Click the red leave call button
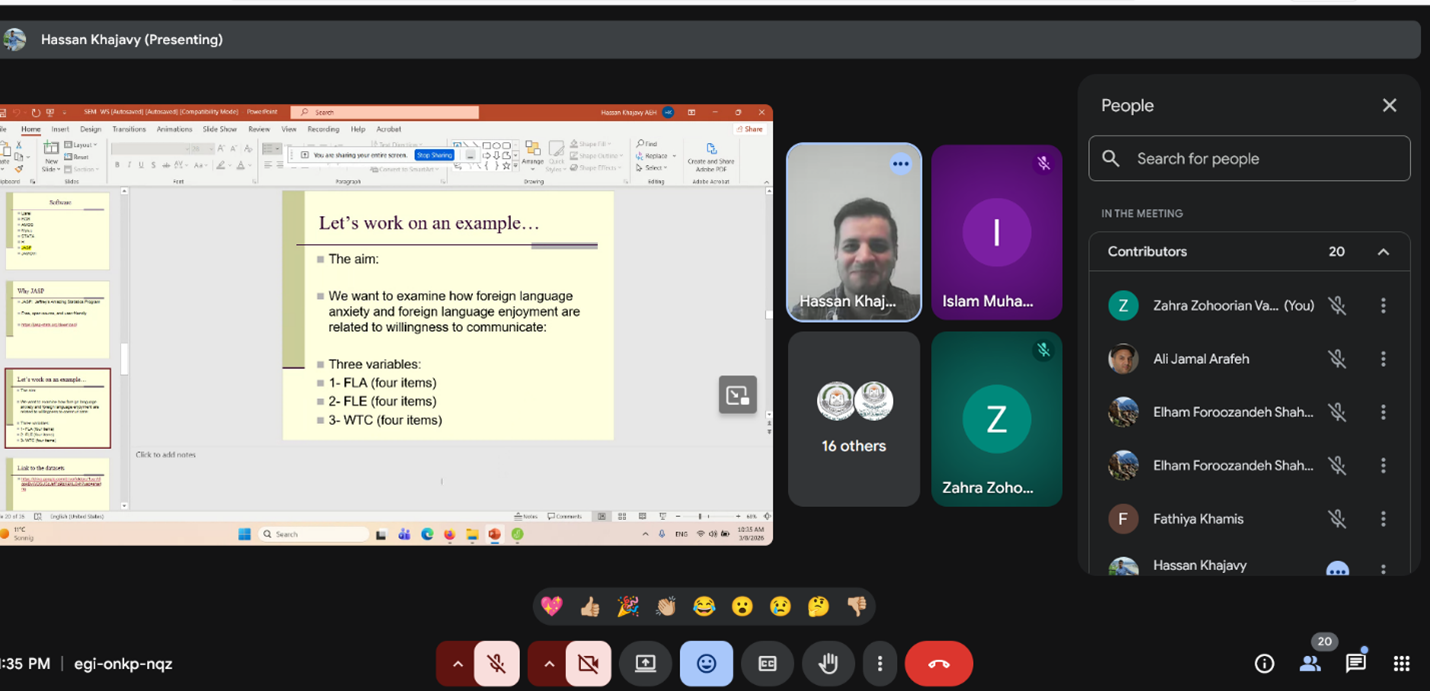The height and width of the screenshot is (691, 1430). (938, 664)
